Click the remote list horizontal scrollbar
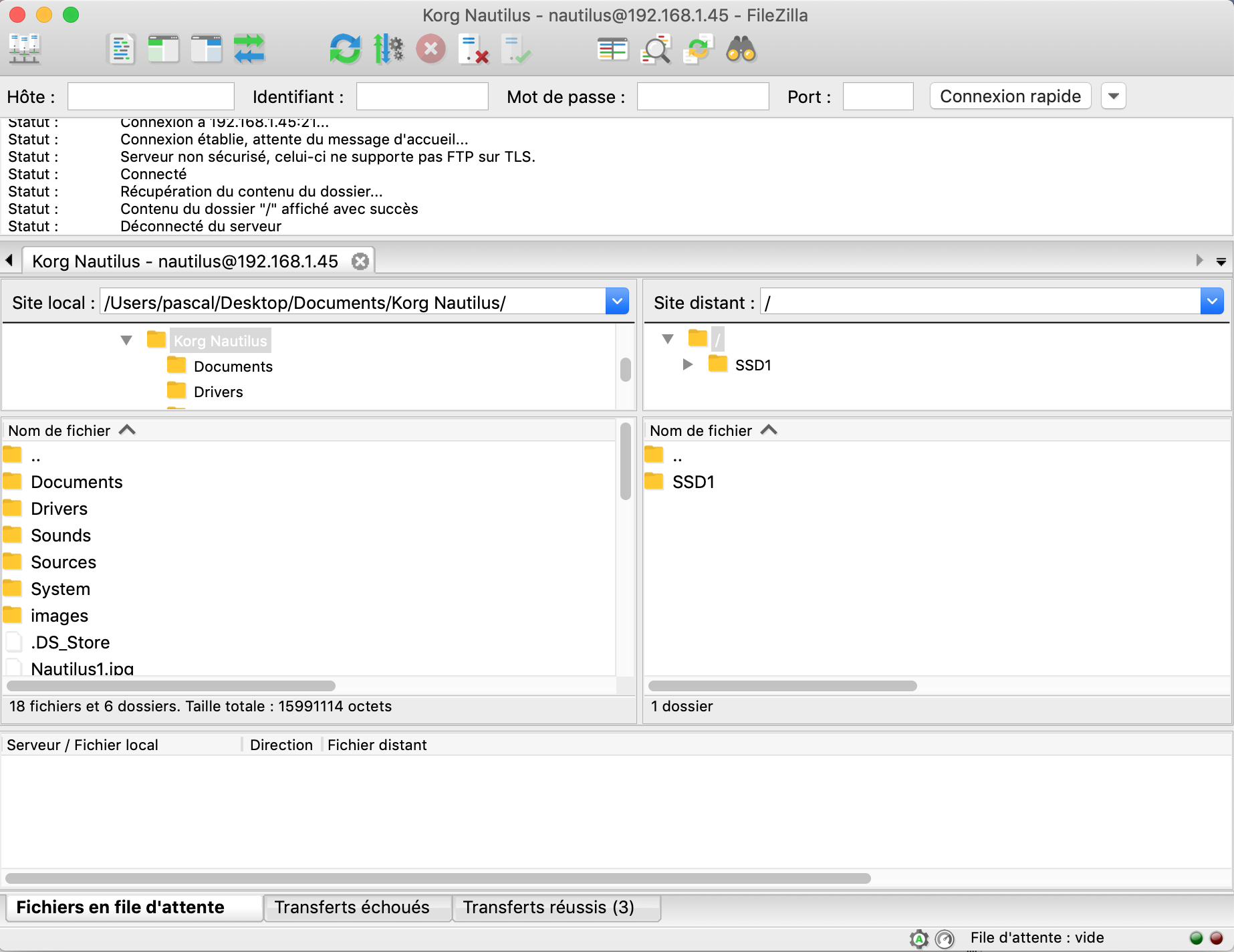Image resolution: width=1234 pixels, height=952 pixels. click(783, 686)
